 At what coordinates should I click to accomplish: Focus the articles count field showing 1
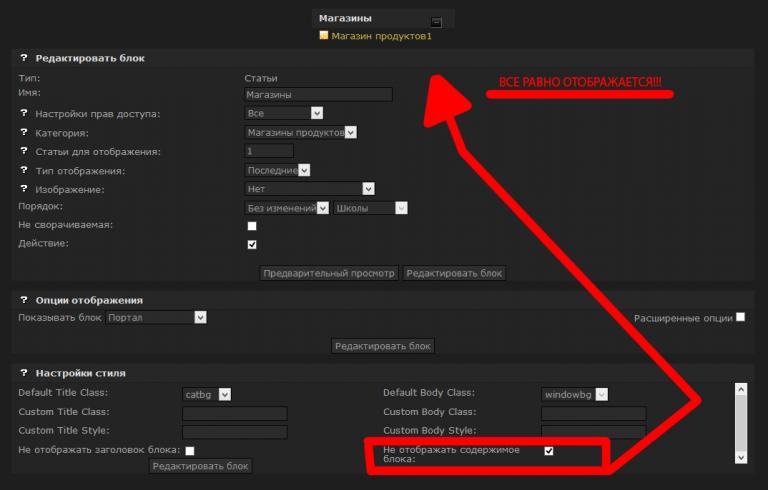coord(269,151)
